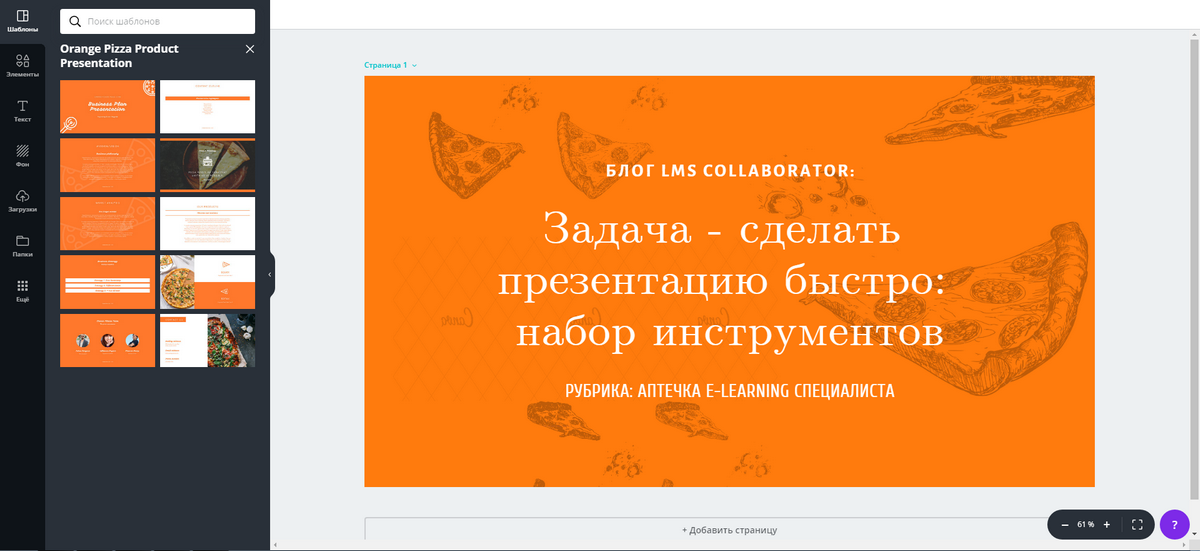Screen dimensions: 1200x551
Task: Open the Папки folders tab
Action: [x=22, y=246]
